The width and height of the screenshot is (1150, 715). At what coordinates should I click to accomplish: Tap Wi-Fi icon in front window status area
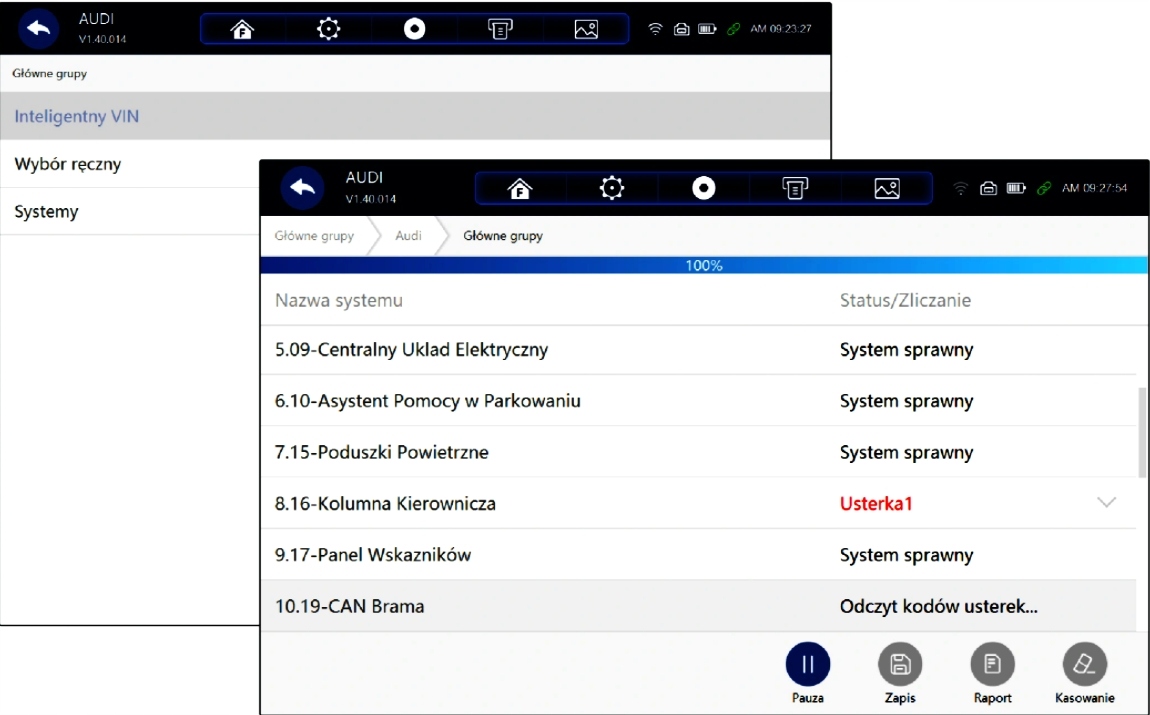[961, 188]
